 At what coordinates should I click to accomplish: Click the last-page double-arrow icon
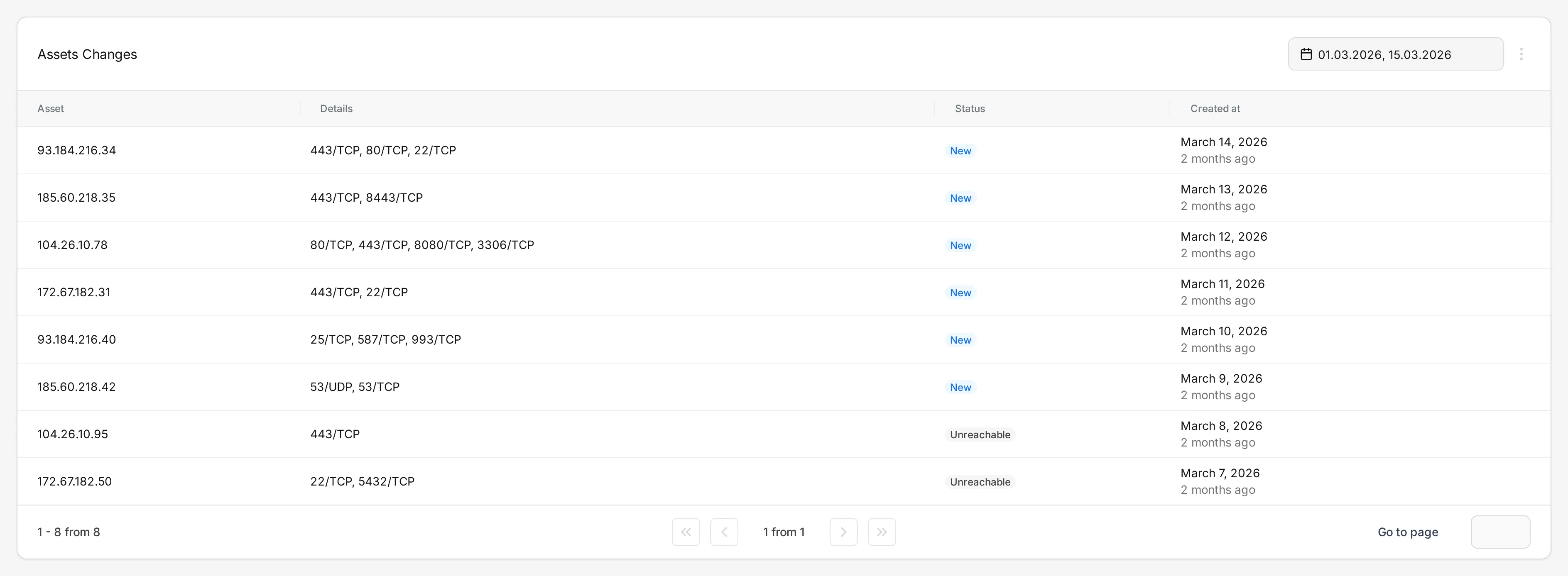(882, 532)
